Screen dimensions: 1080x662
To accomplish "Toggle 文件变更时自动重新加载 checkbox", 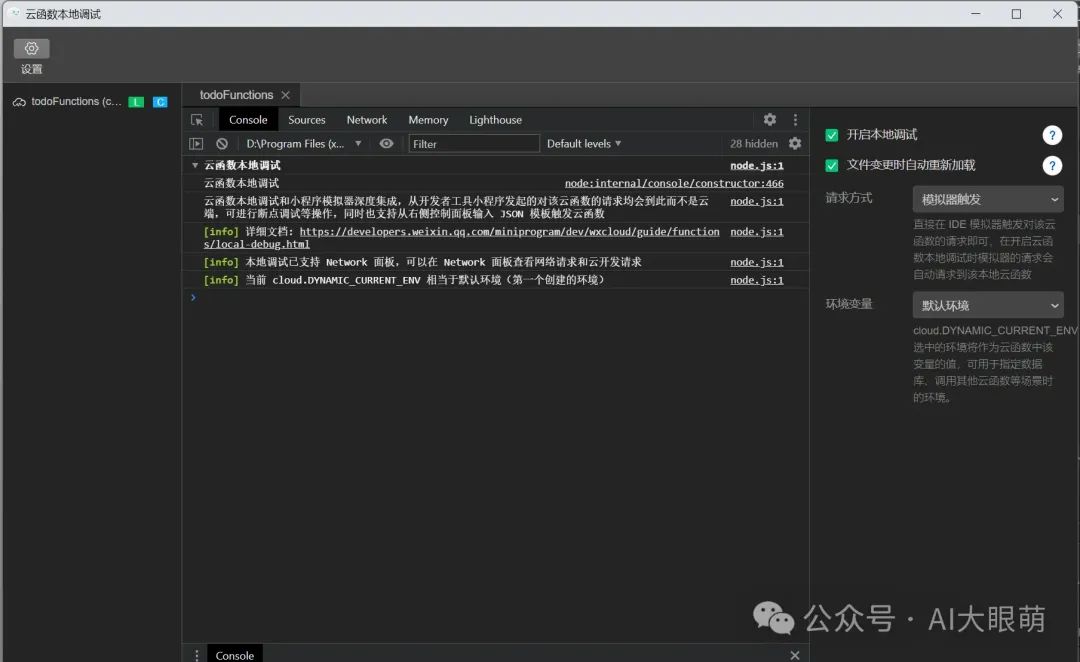I will pyautogui.click(x=832, y=165).
